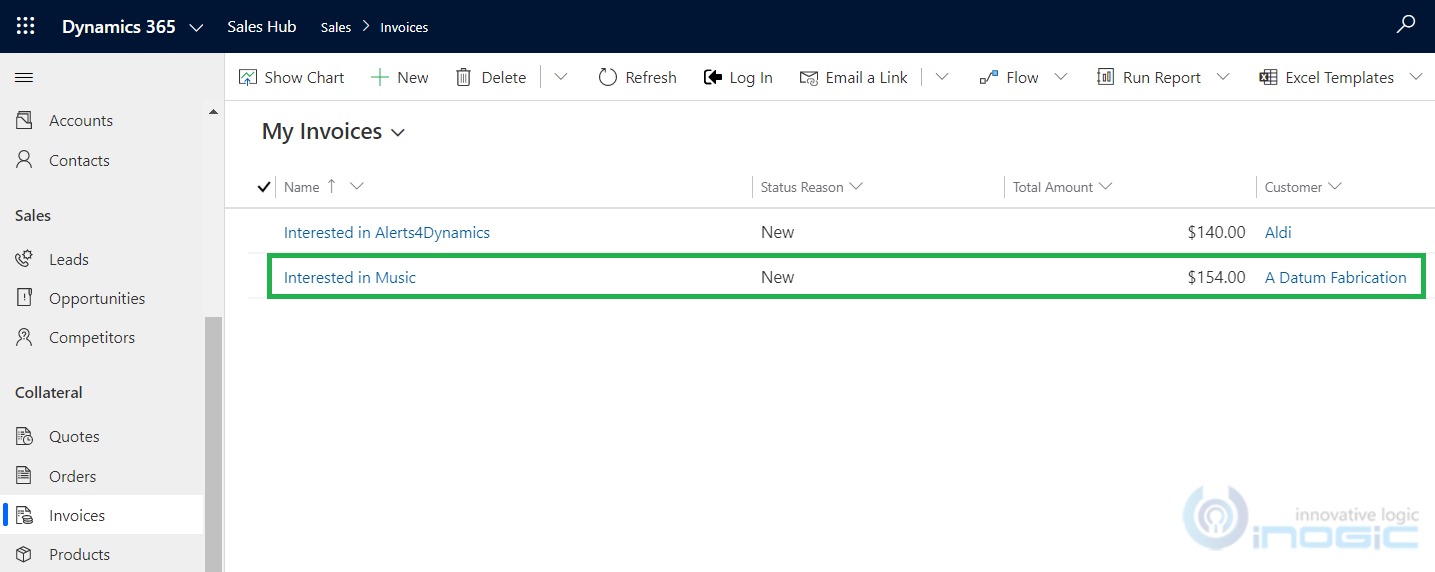Click the Invoices icon in sidebar

25,515
